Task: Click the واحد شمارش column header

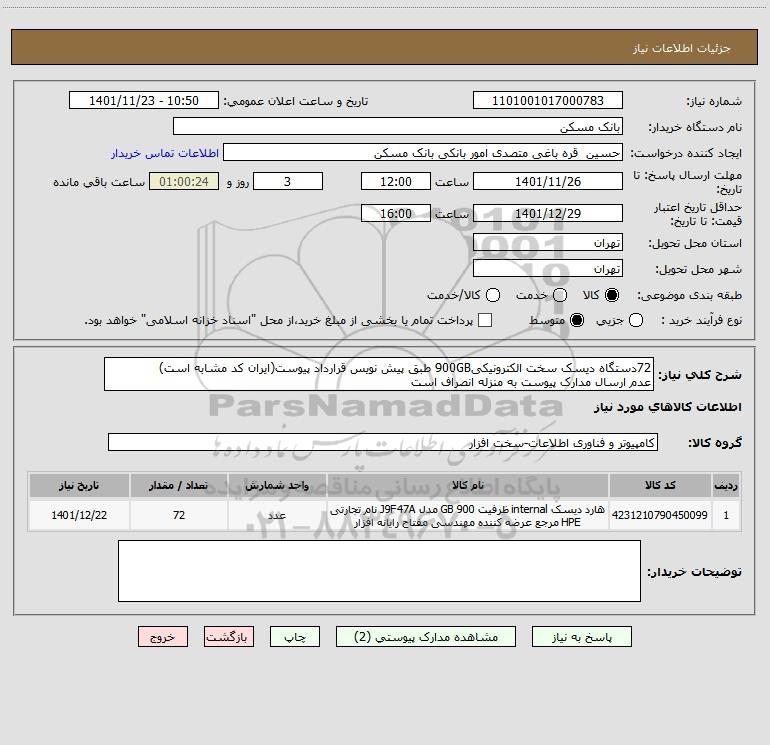Action: click(277, 485)
